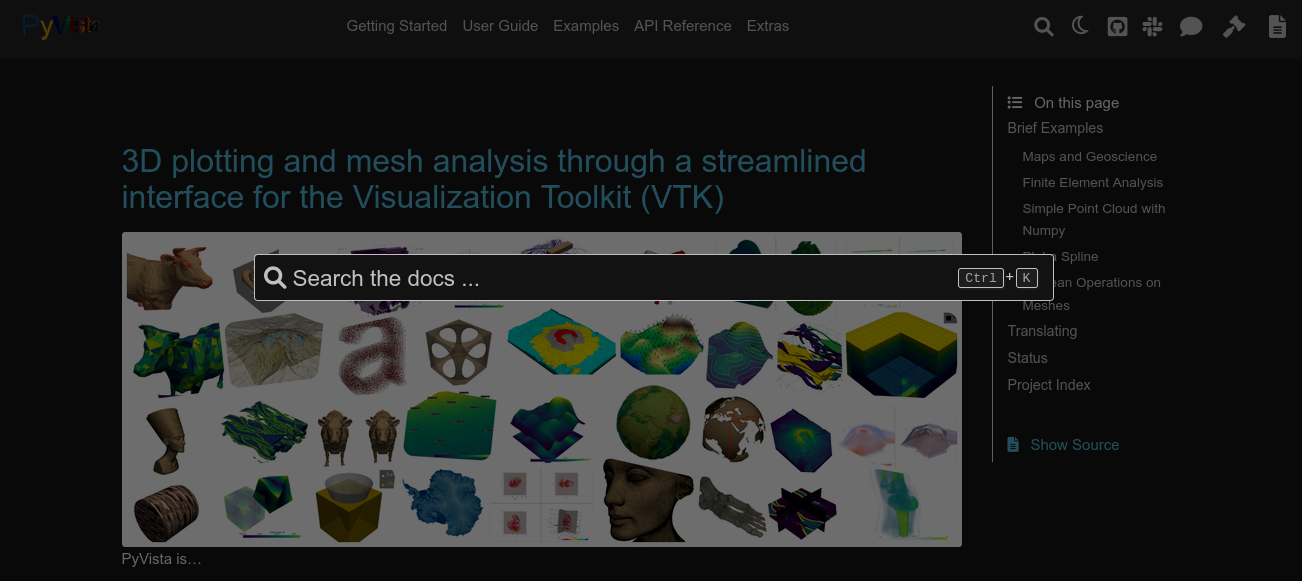The width and height of the screenshot is (1302, 581).
Task: Open the Translating section entry
Action: pos(1042,331)
